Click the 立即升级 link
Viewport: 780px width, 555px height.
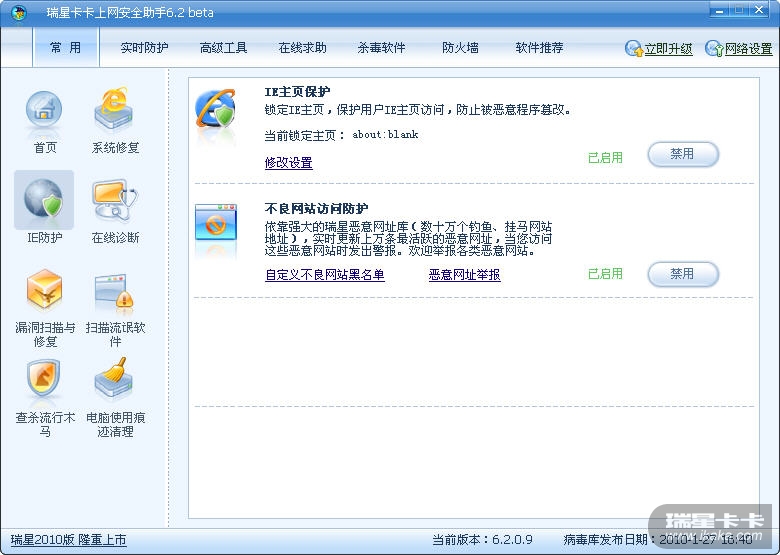tap(669, 49)
